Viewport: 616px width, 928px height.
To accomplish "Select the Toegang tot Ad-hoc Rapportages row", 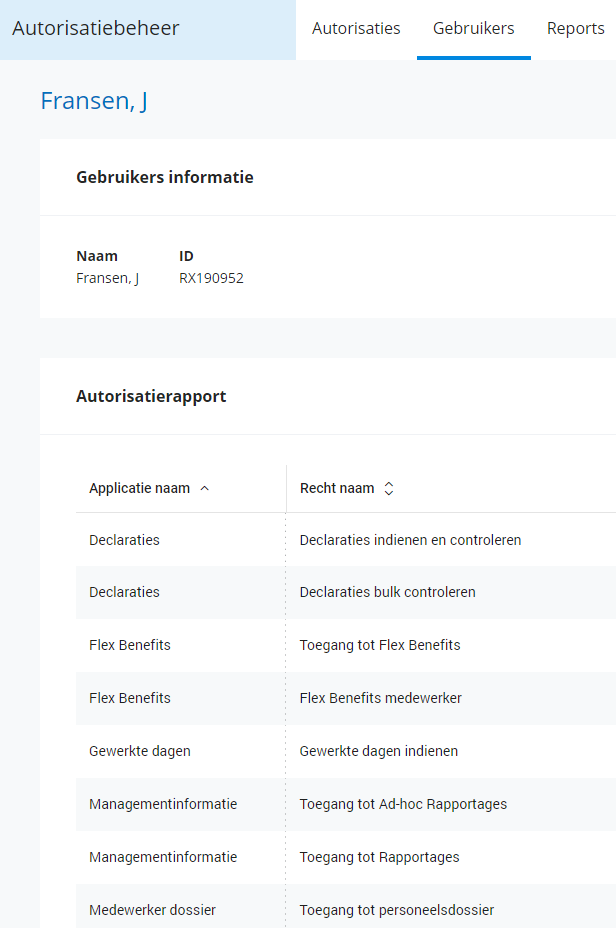I will tap(403, 804).
